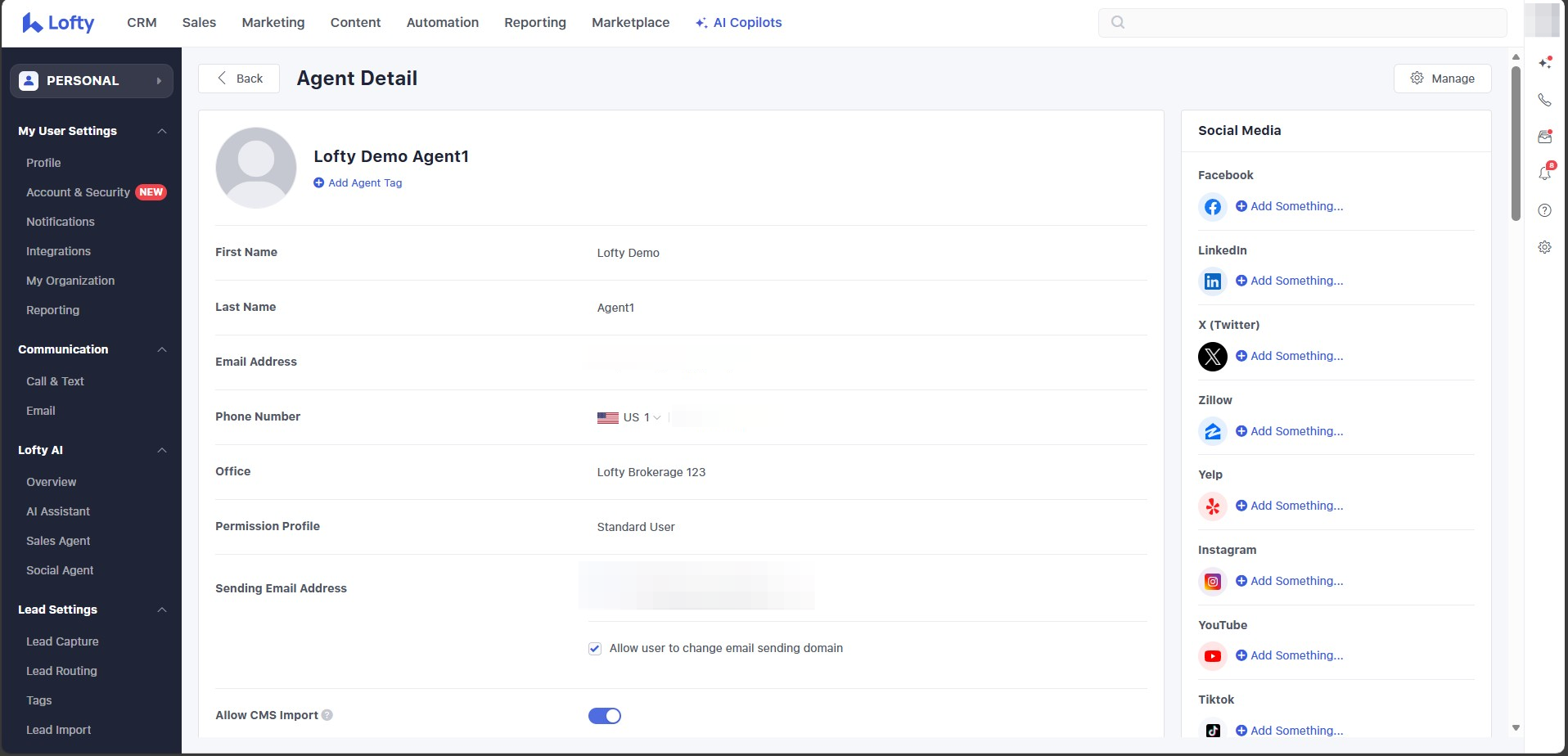Click the user profile avatar top right
Viewport: 1568px width, 756px height.
click(1543, 20)
